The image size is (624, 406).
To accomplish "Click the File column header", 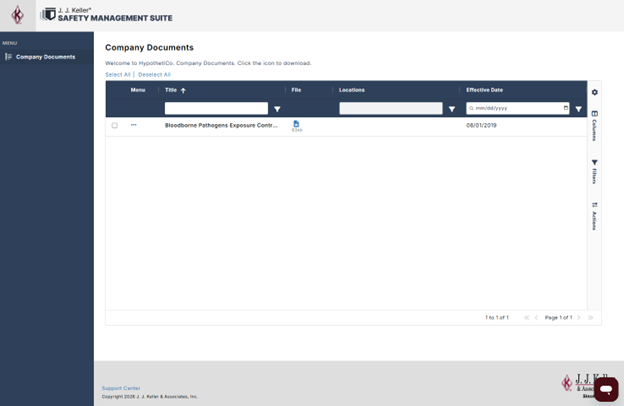I will click(296, 90).
